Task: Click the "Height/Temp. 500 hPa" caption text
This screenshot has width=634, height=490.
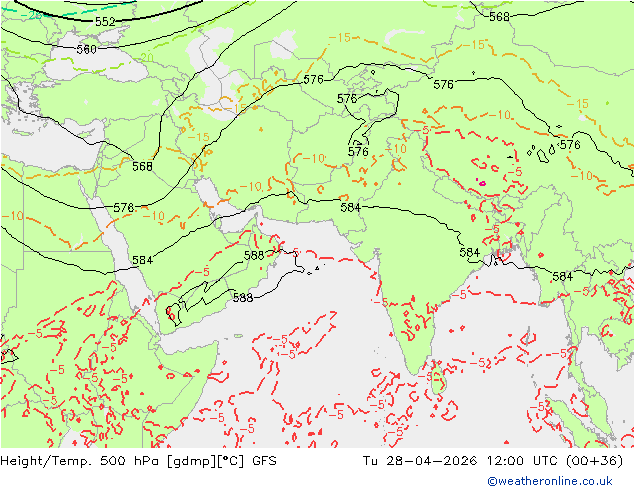Action: pos(82,460)
